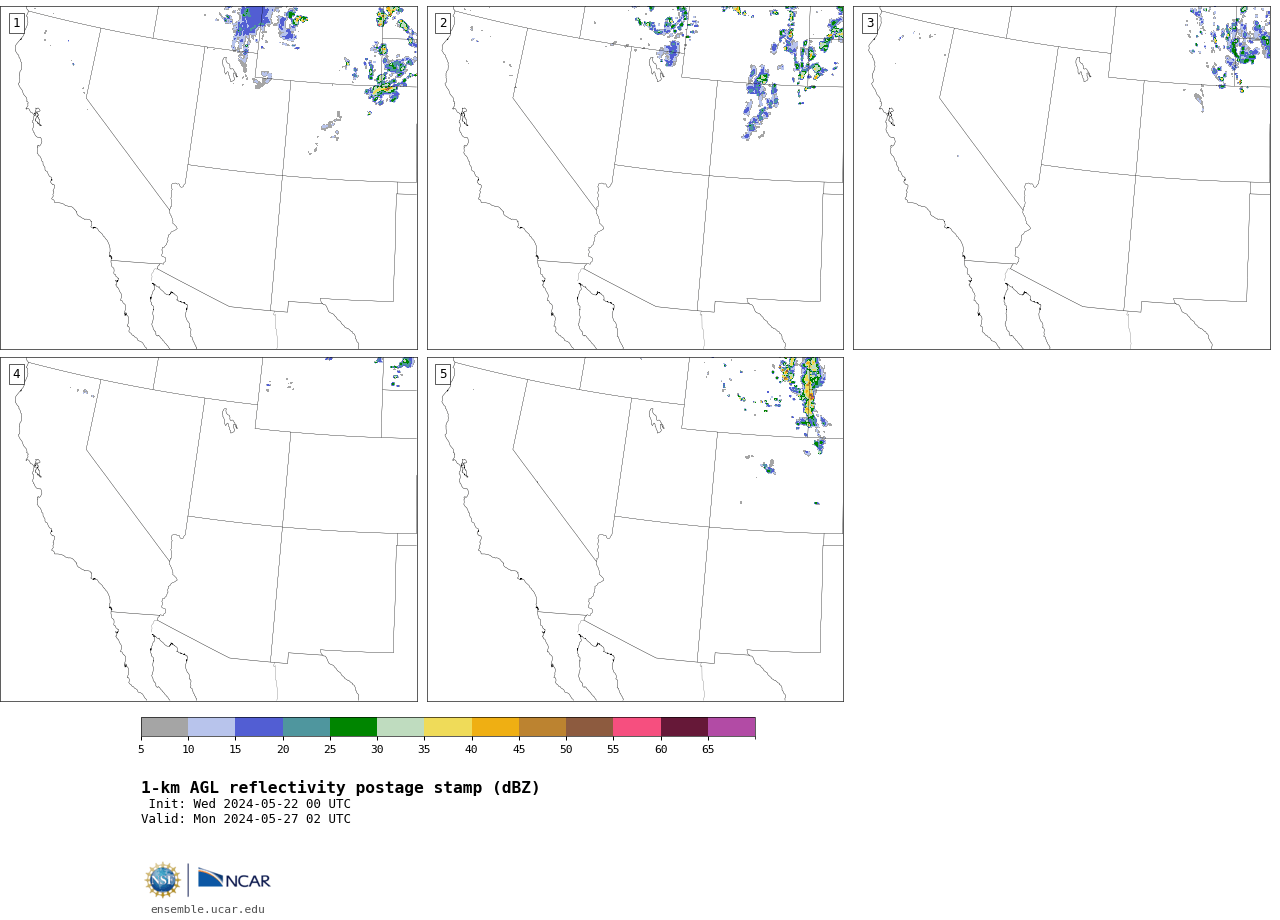
Task: Click the pink 55-60 dBZ swatch
Action: [637, 727]
